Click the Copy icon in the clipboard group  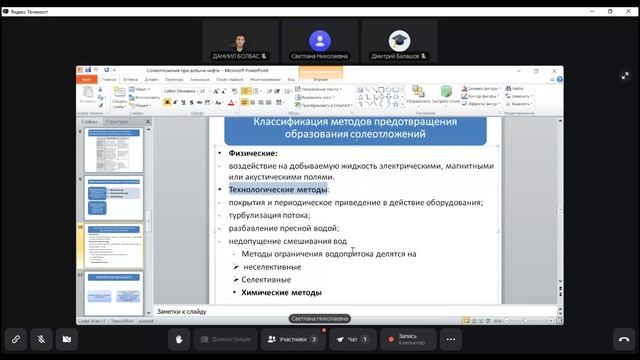[100, 97]
